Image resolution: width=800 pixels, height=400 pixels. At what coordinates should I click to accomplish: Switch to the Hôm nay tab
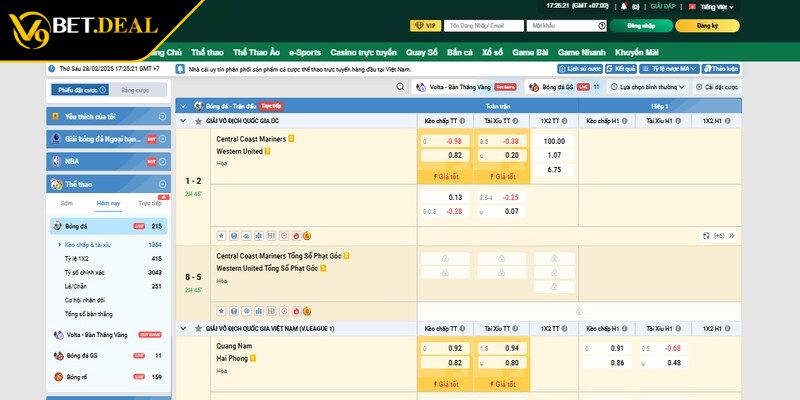108,203
